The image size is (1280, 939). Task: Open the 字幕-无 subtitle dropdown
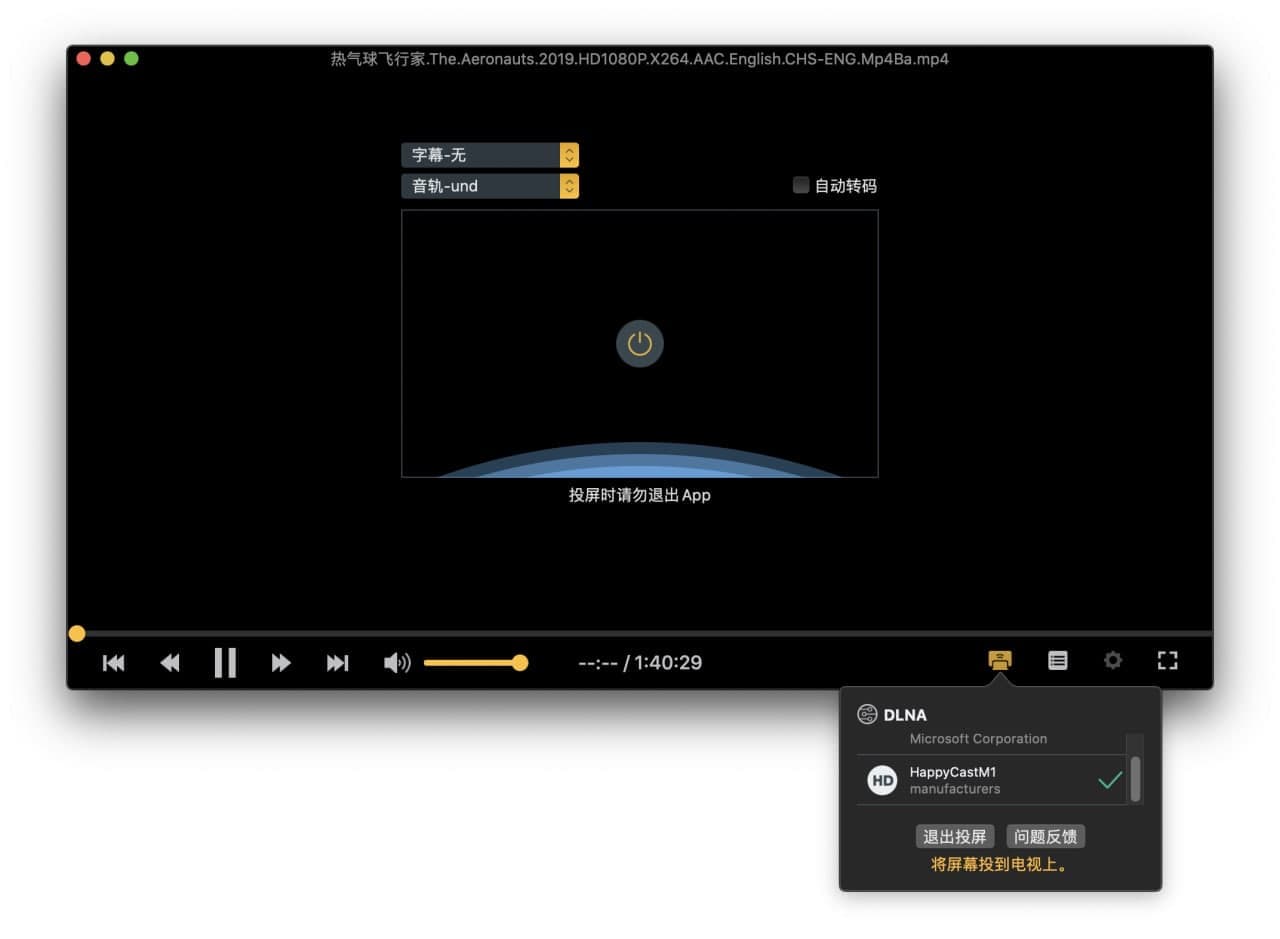(490, 155)
